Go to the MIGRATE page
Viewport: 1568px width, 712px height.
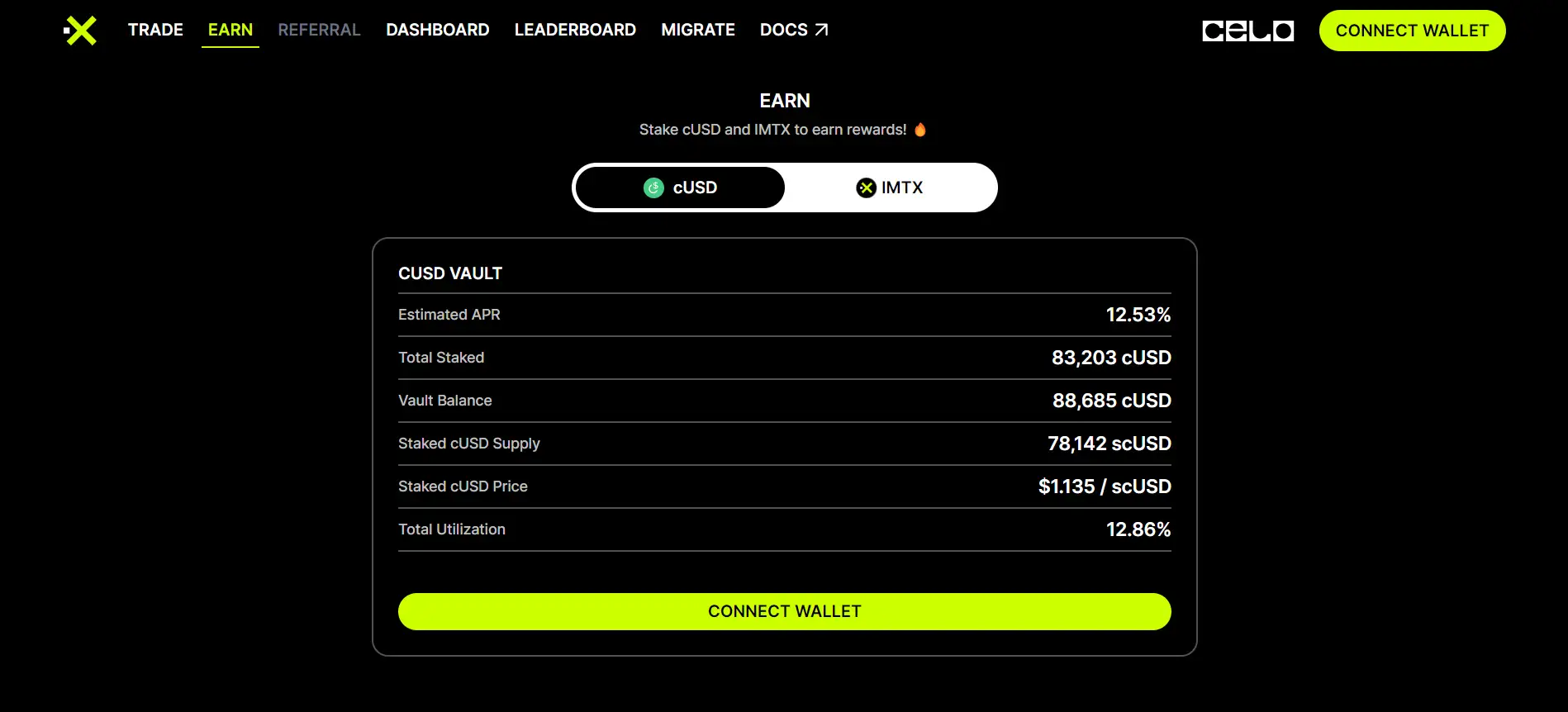tap(698, 30)
